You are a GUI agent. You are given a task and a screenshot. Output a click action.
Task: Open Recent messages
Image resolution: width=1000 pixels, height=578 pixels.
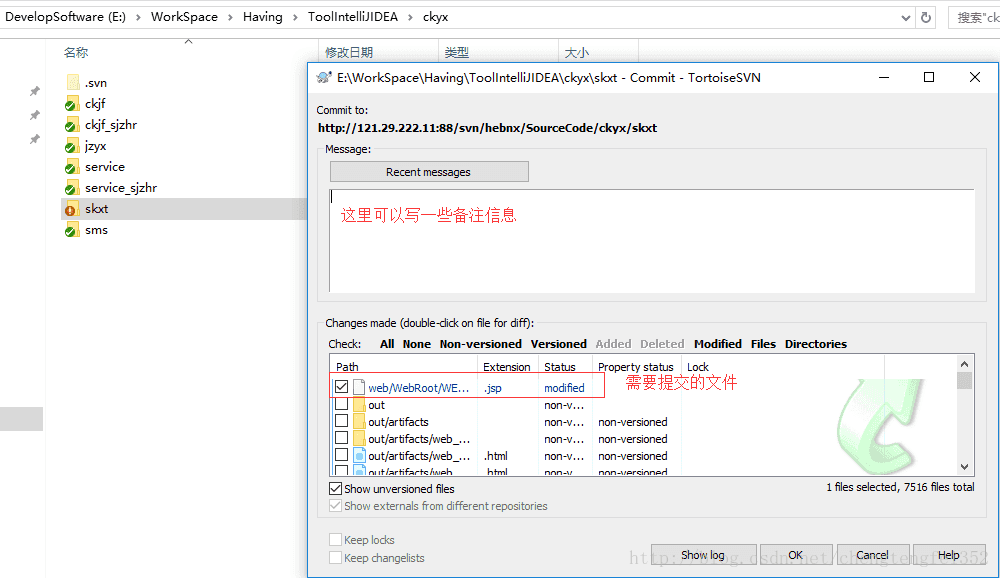(x=429, y=172)
